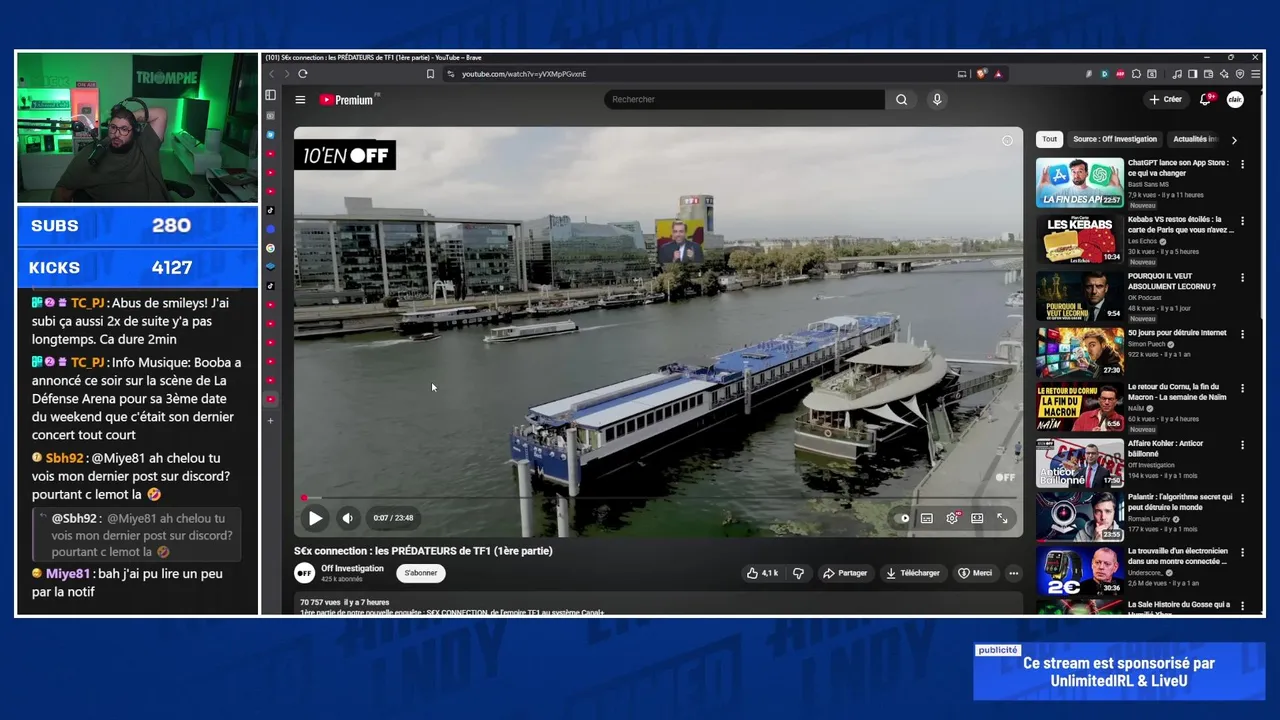Click the video title S€x connection
This screenshot has width=1280, height=720.
(423, 551)
